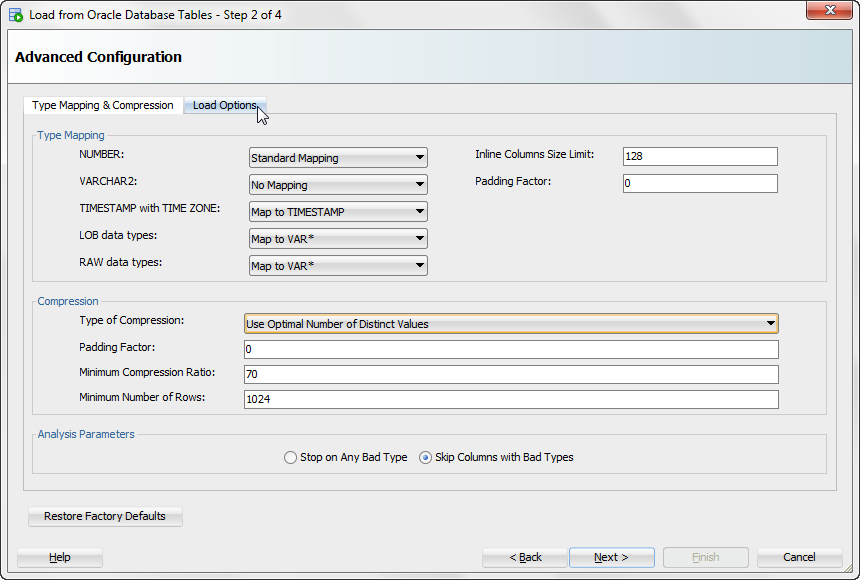Click Restore Factory Defaults button
860x580 pixels.
coord(105,516)
